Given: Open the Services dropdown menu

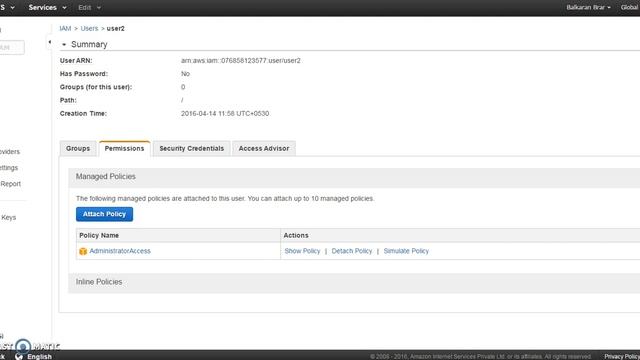Looking at the screenshot, I should click(47, 7).
